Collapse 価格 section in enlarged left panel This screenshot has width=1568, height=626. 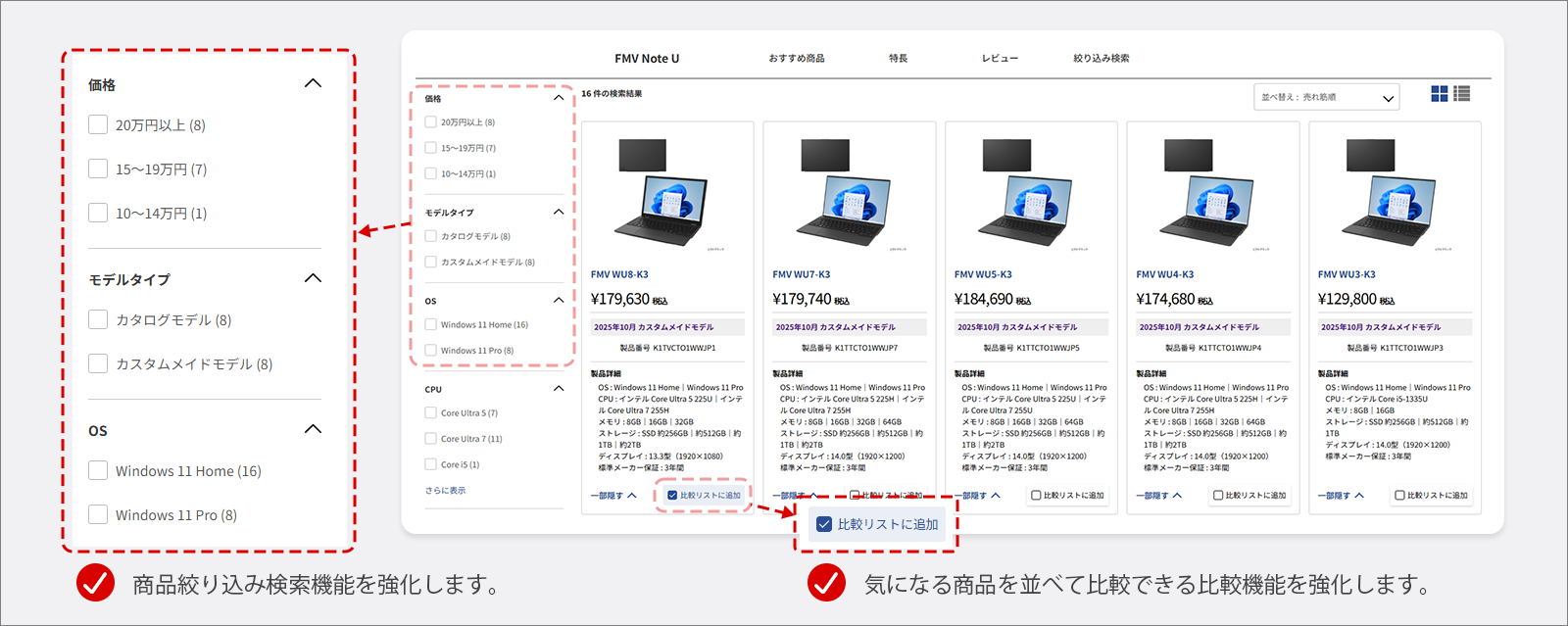pyautogui.click(x=313, y=84)
